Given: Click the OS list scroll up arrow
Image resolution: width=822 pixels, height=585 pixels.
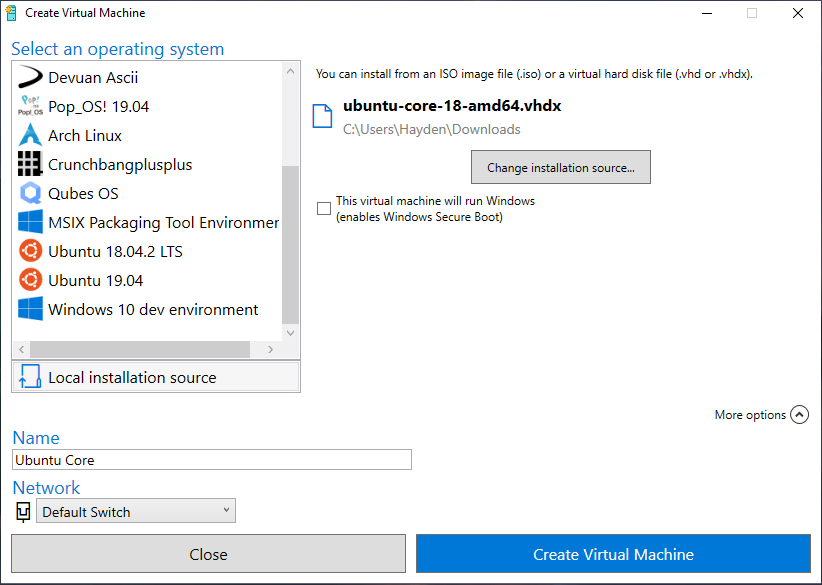Looking at the screenshot, I should tap(290, 71).
